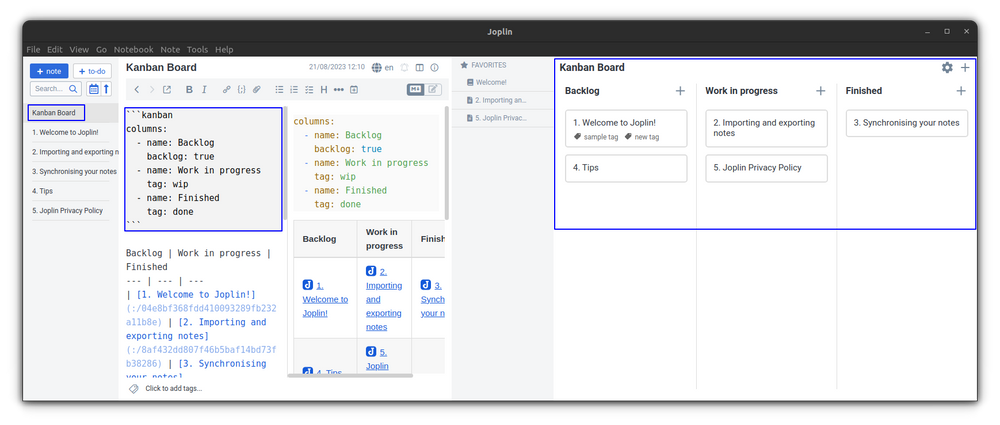Click the italic formatting icon
The height and width of the screenshot is (425, 1000).
(x=205, y=90)
